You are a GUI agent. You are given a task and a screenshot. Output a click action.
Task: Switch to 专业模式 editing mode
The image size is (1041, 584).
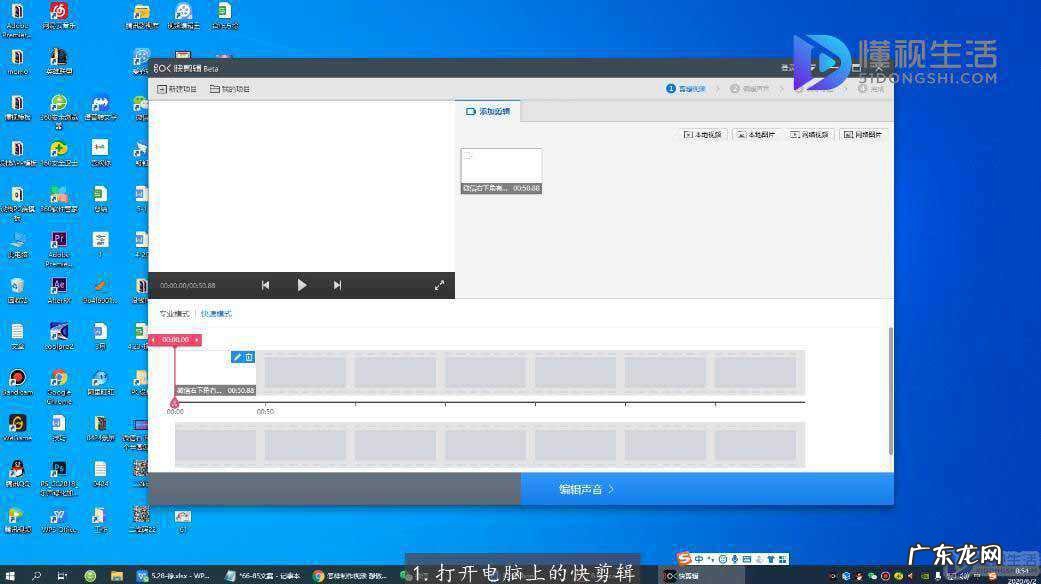click(174, 313)
